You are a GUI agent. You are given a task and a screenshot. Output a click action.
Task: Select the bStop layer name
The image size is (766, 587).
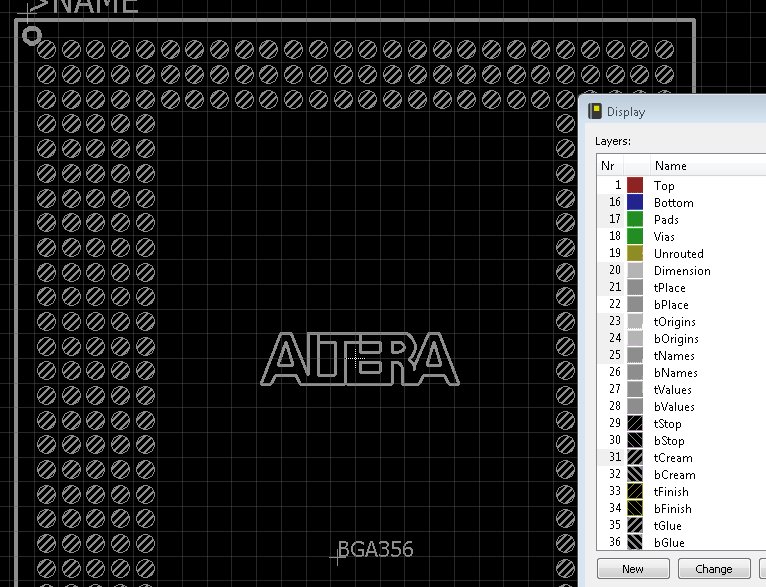669,441
